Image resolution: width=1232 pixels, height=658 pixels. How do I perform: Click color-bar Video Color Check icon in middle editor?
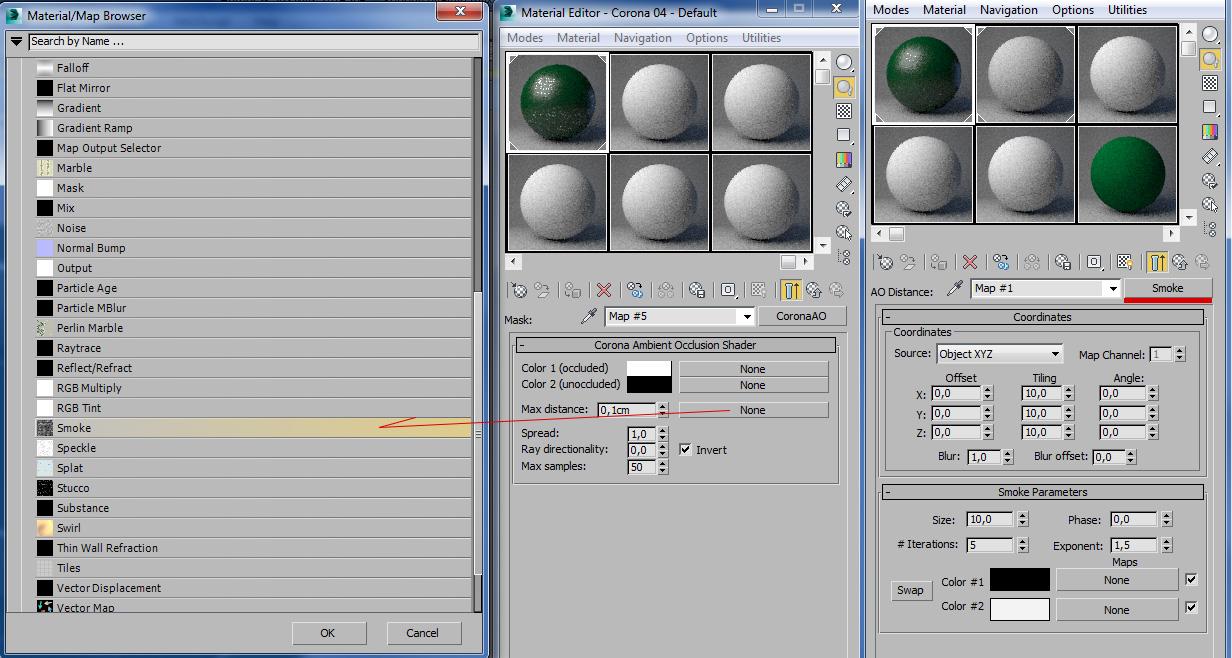[845, 160]
